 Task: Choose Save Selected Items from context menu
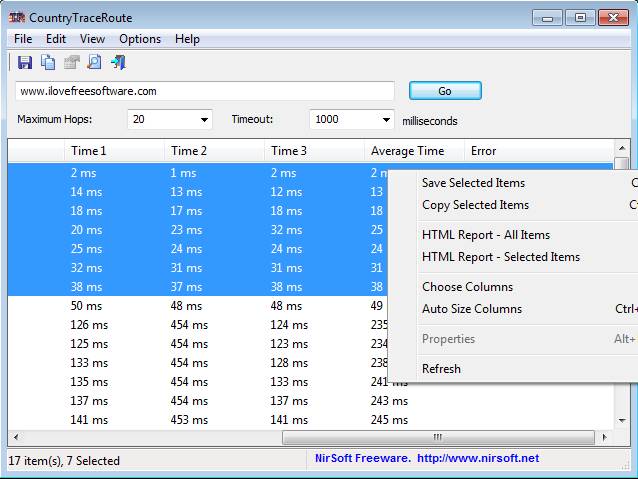(x=473, y=183)
